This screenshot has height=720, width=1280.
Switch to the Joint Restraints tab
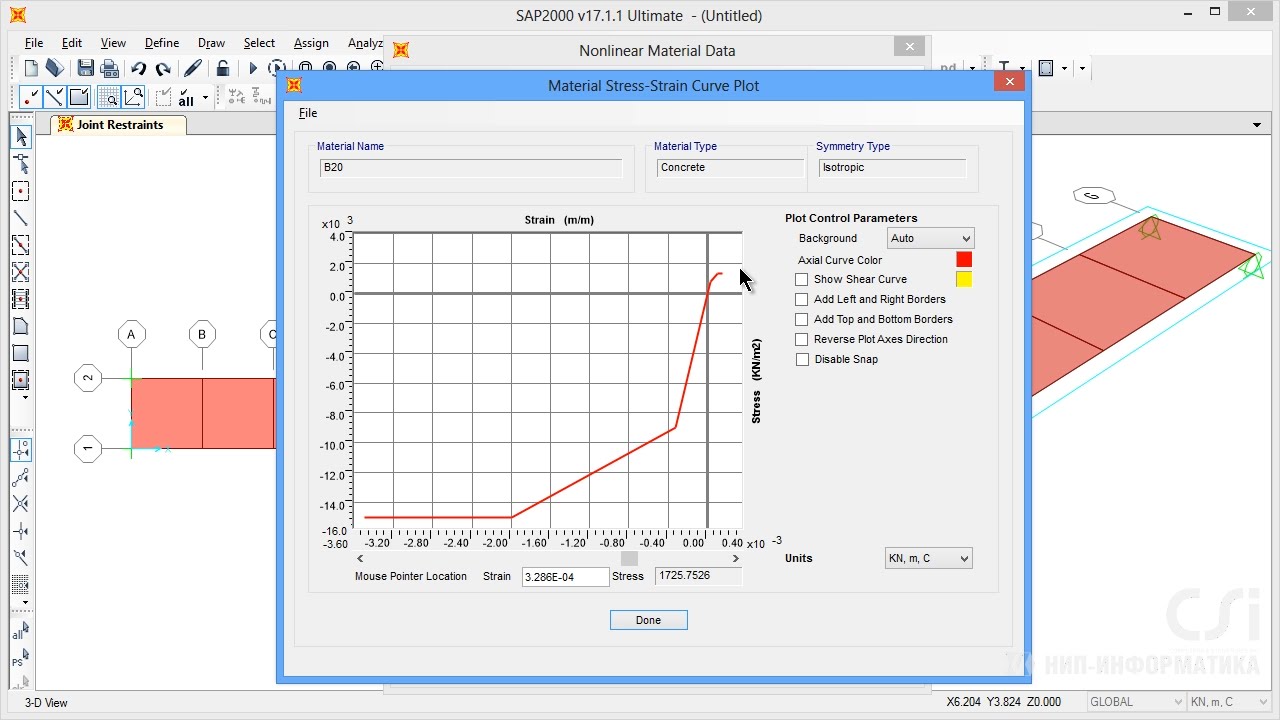coord(119,125)
